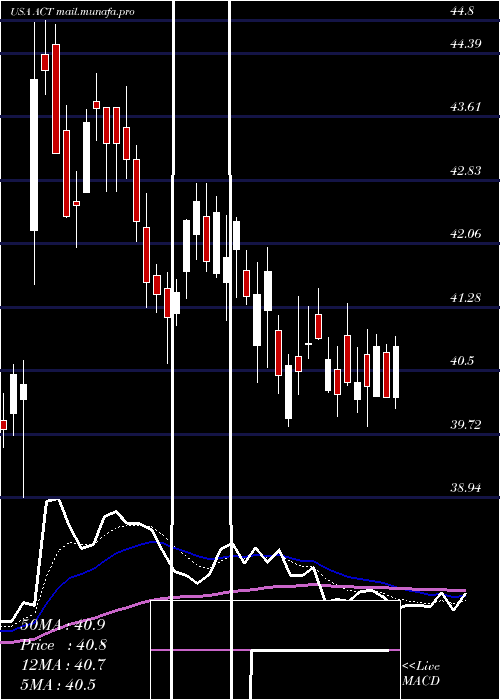This screenshot has width=500, height=700.
Task: Select the 42.06 price level label
Action: click(466, 233)
